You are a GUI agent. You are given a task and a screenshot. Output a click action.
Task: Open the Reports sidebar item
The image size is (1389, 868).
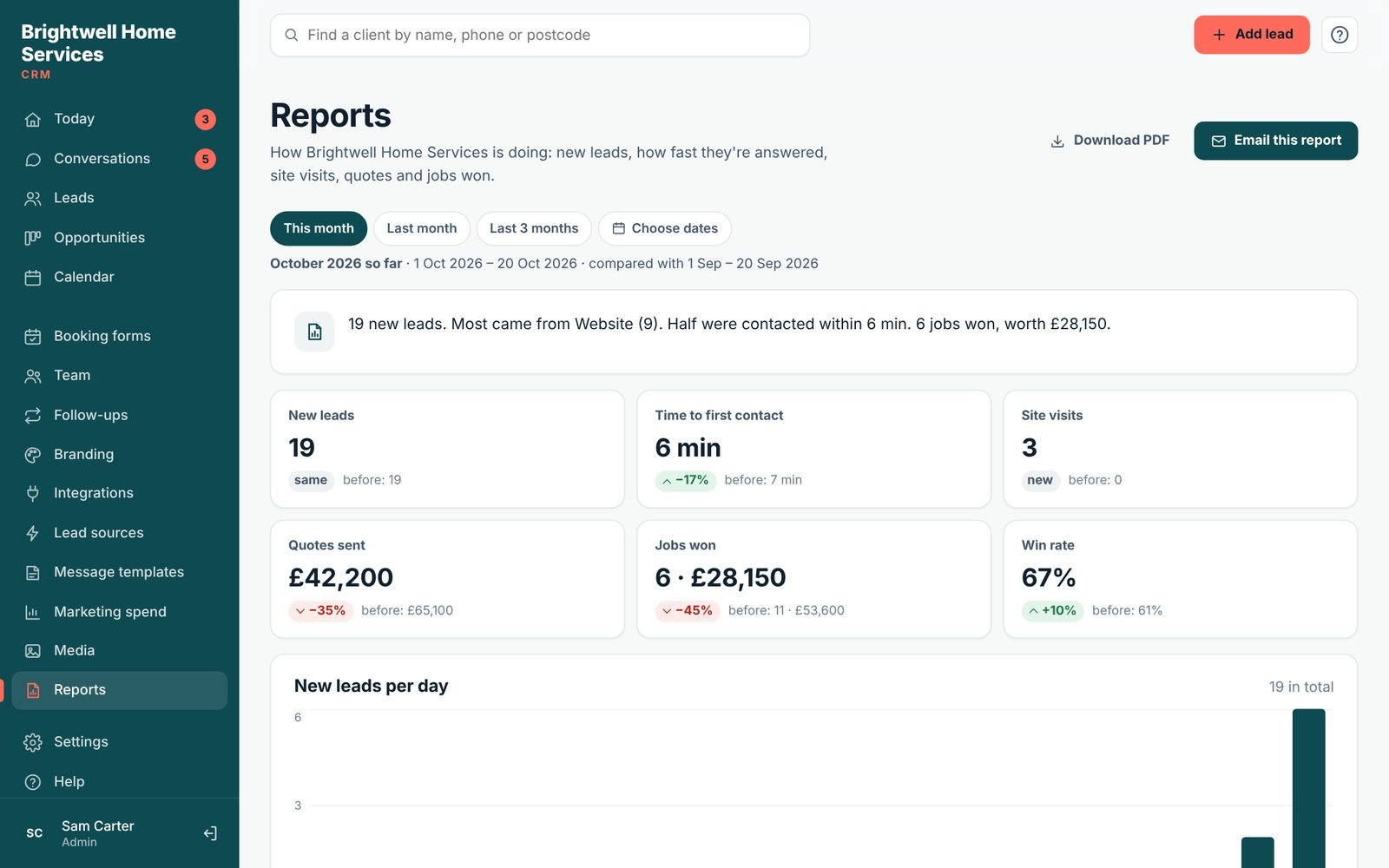coord(120,690)
